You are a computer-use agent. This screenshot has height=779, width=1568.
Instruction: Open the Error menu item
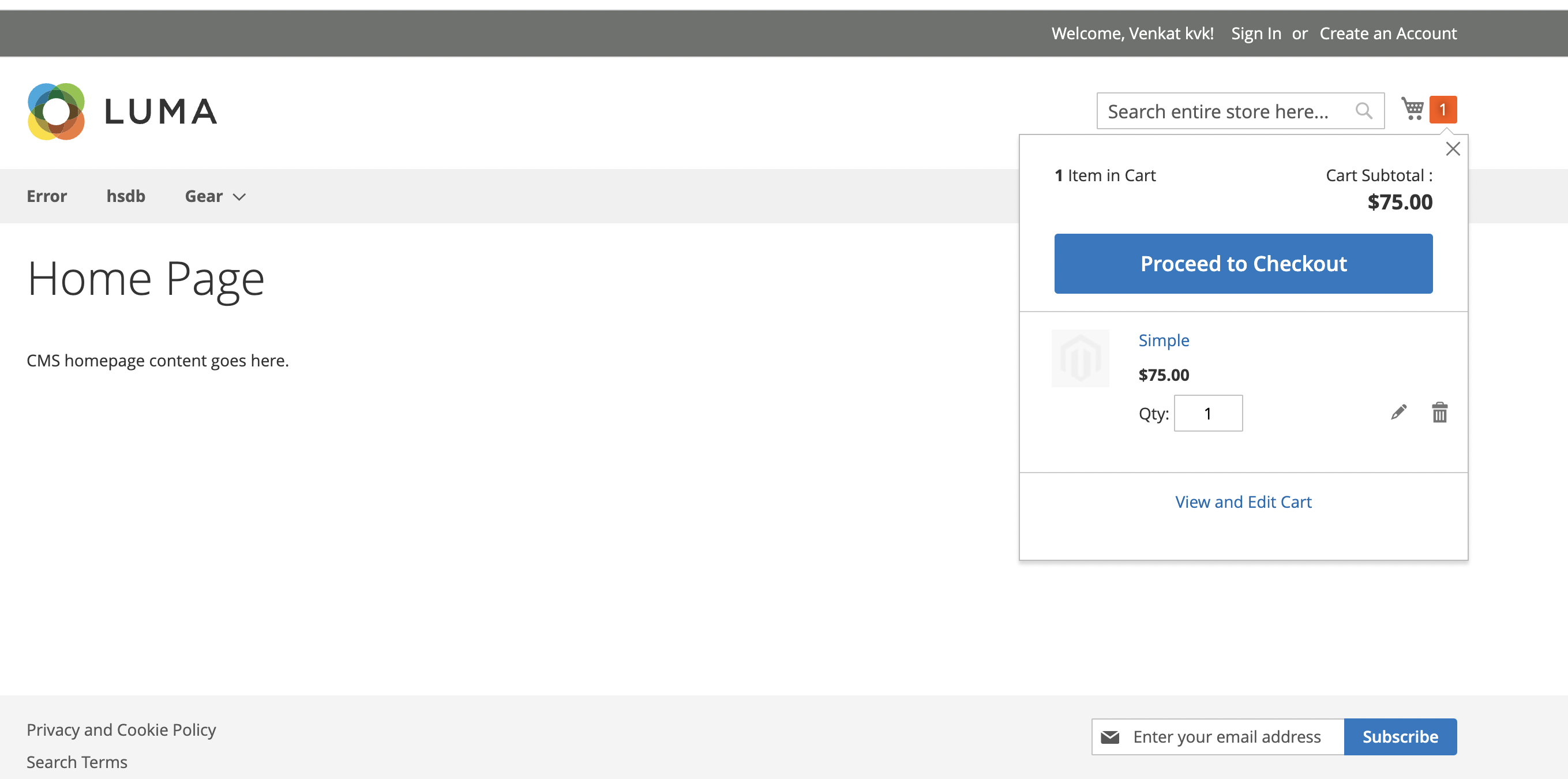[x=46, y=196]
